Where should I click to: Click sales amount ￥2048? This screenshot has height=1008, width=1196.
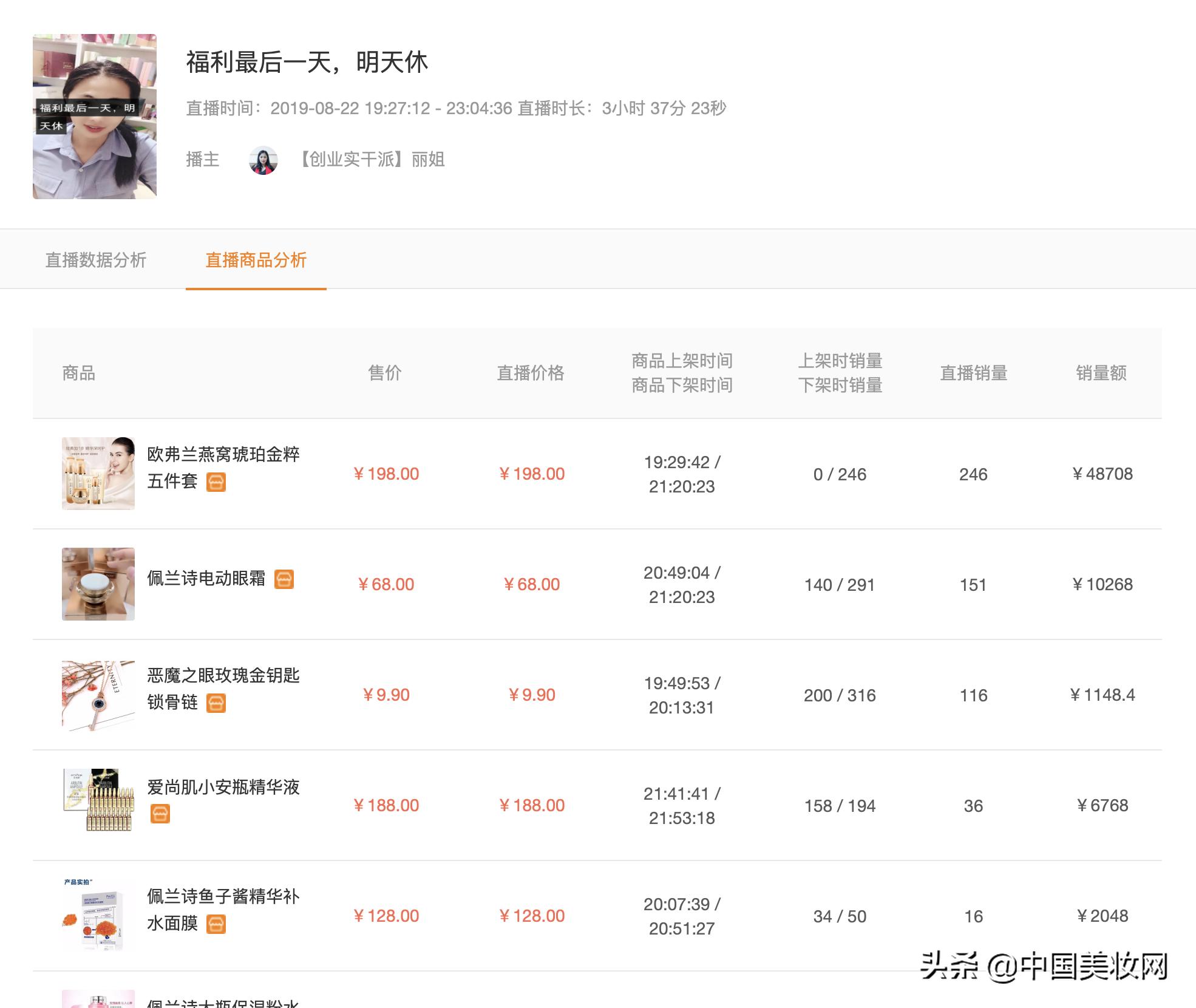pyautogui.click(x=1102, y=916)
